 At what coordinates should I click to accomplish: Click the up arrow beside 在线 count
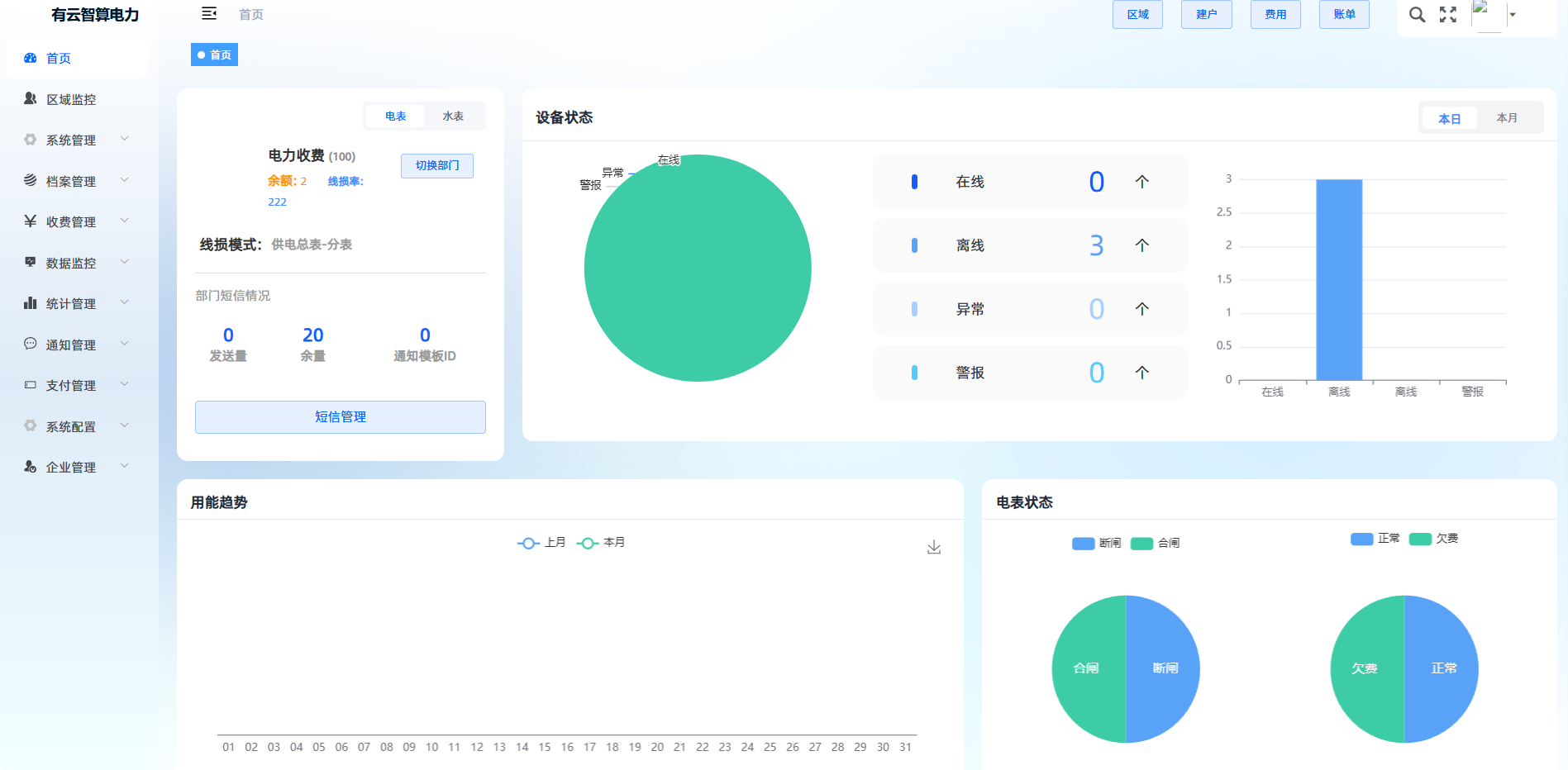click(x=1141, y=182)
